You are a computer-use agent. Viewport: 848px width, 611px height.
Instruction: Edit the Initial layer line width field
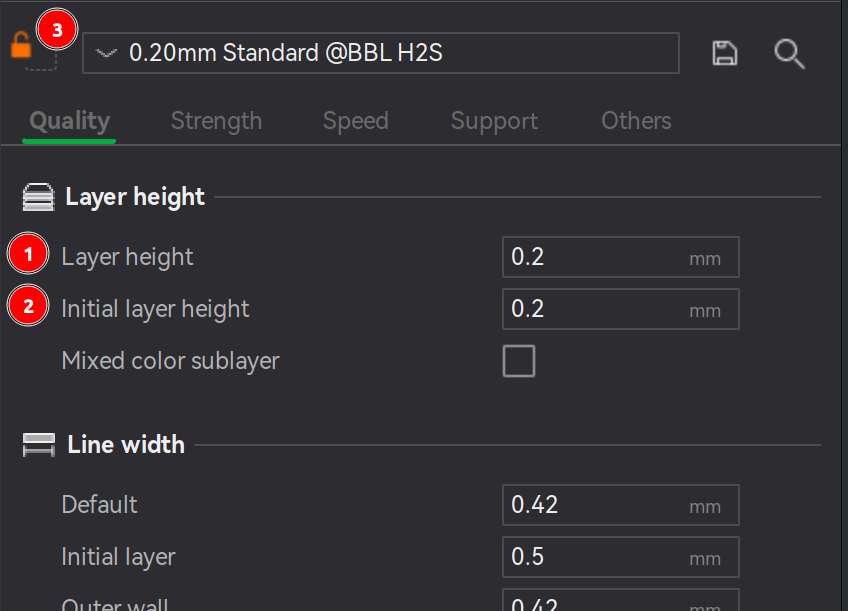click(x=620, y=557)
